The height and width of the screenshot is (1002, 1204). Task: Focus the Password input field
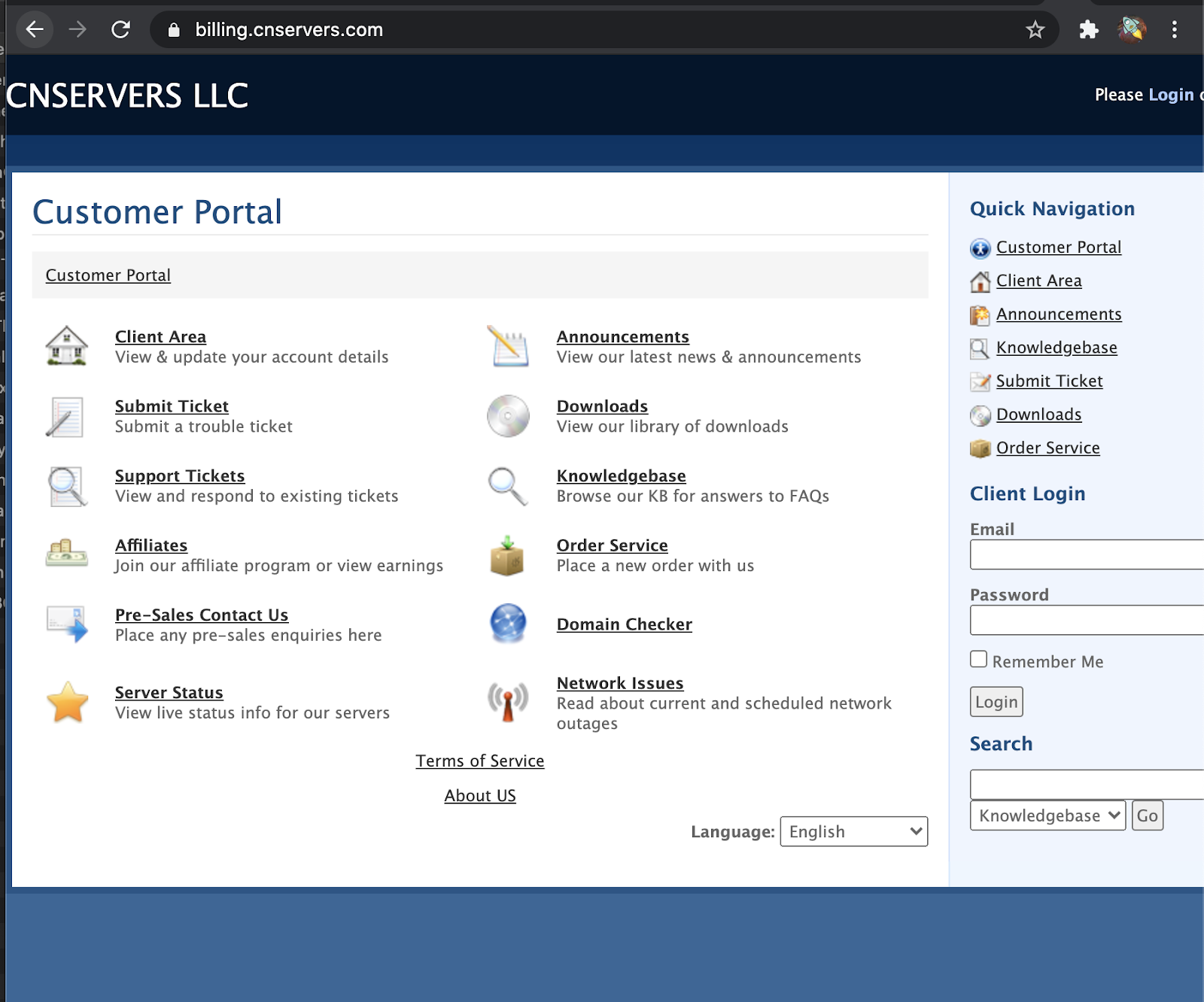[1087, 620]
